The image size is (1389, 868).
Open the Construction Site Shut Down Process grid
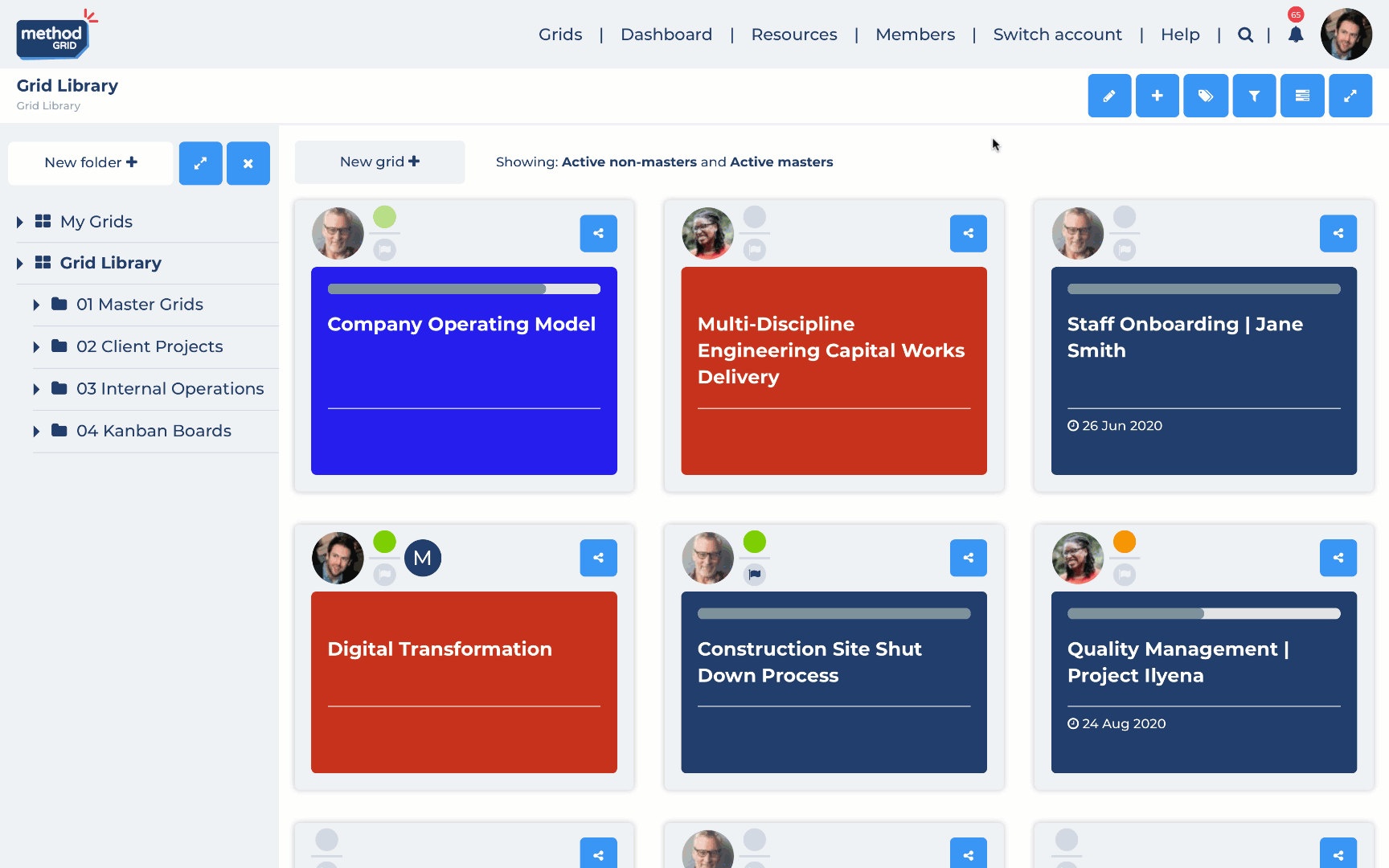pos(834,682)
